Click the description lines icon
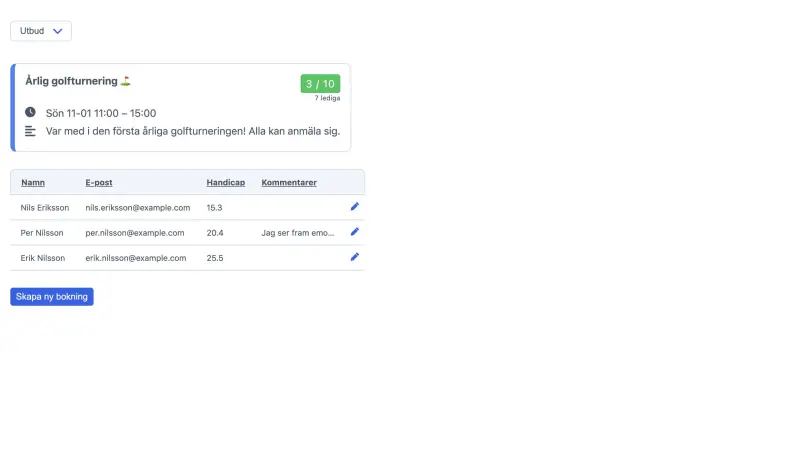This screenshot has width=800, height=452. [x=30, y=131]
